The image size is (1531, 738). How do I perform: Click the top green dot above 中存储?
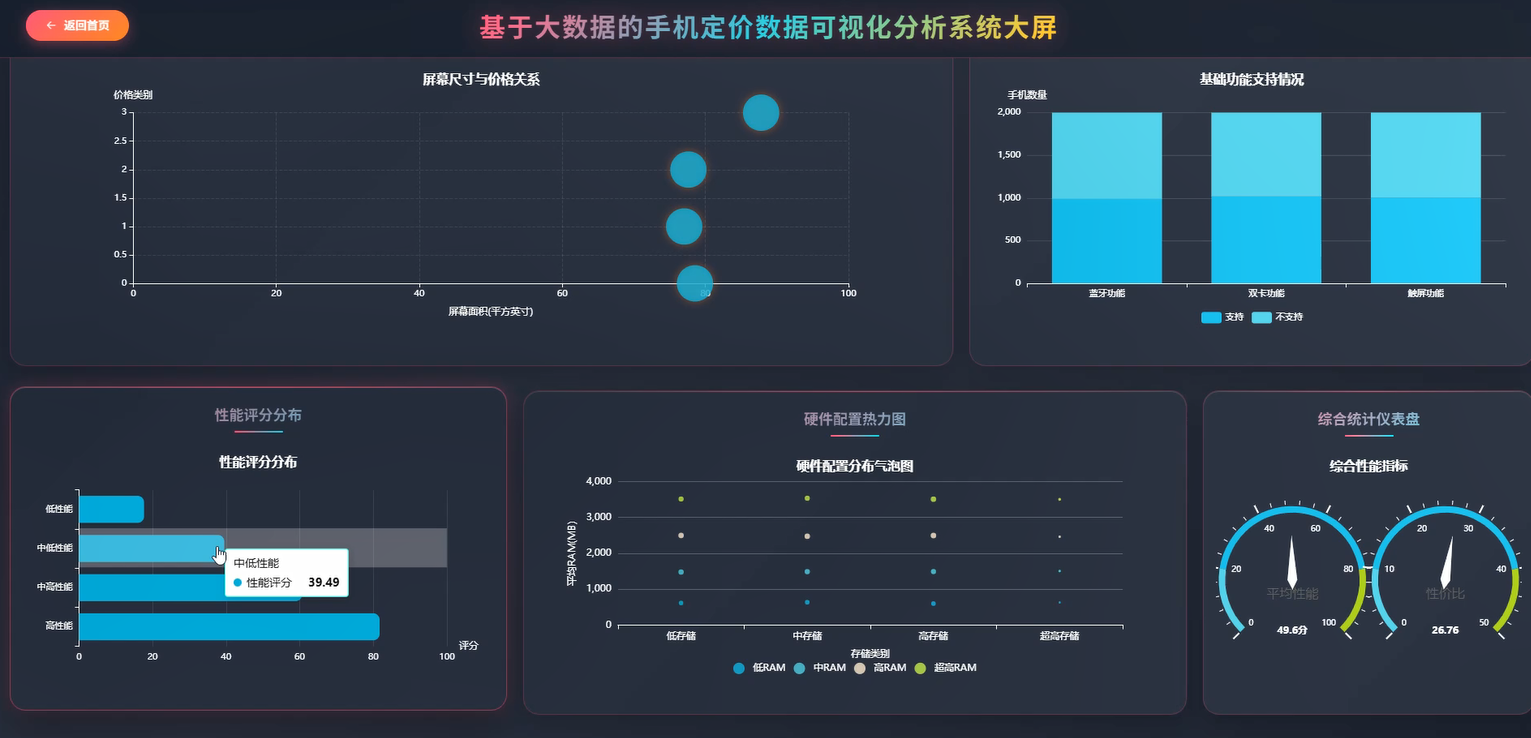click(x=807, y=498)
